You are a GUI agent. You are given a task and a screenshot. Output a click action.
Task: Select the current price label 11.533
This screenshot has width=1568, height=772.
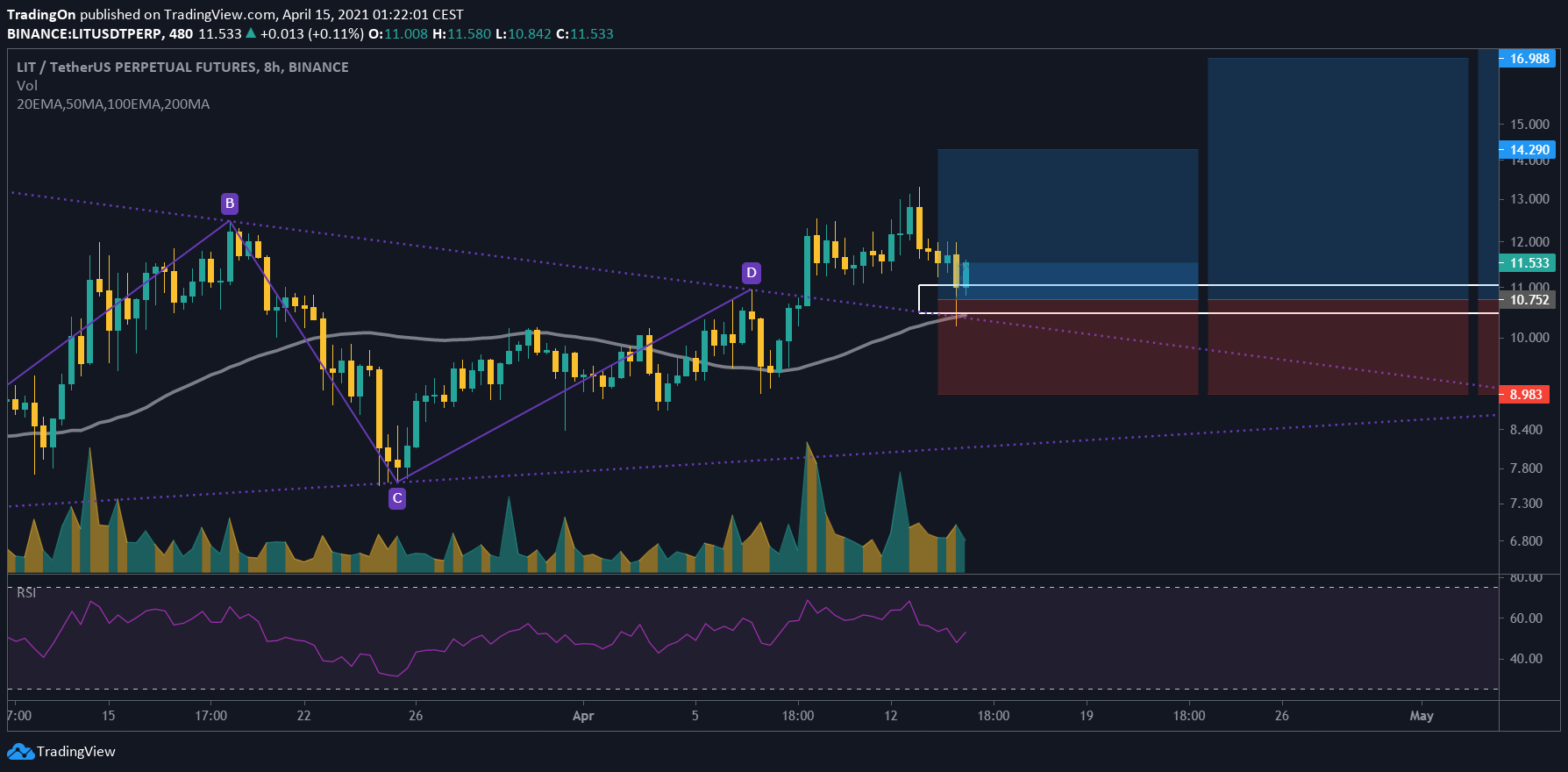tap(1528, 263)
